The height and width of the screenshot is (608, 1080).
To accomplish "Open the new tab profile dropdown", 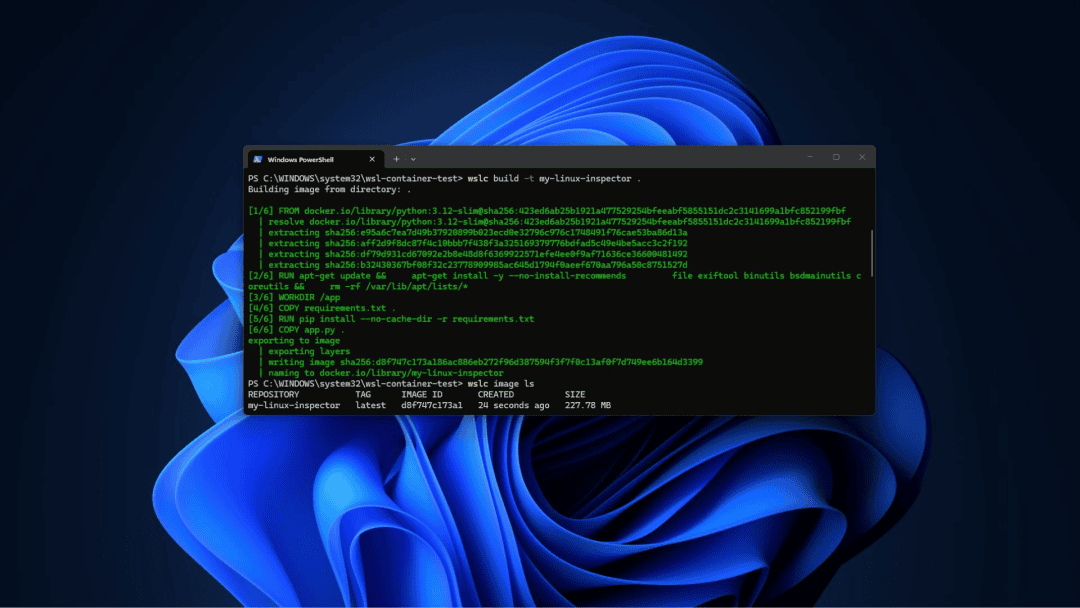I will click(x=413, y=159).
